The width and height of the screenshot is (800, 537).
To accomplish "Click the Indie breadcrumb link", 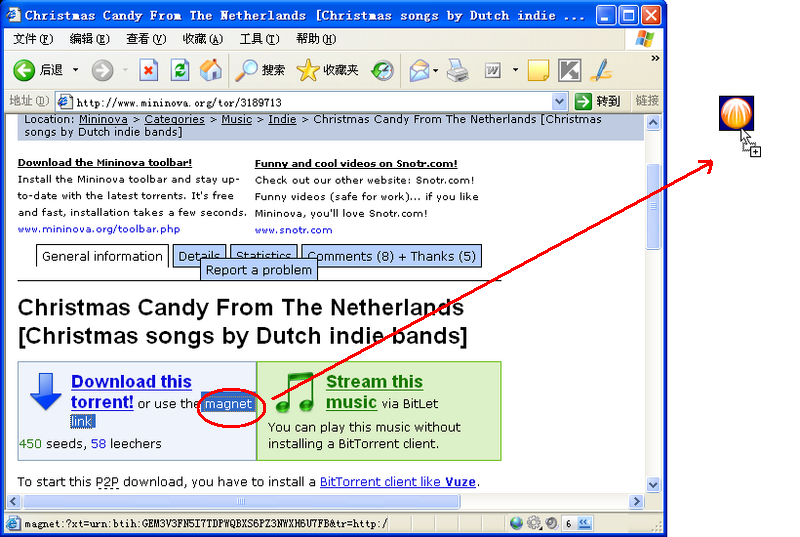I will point(282,119).
